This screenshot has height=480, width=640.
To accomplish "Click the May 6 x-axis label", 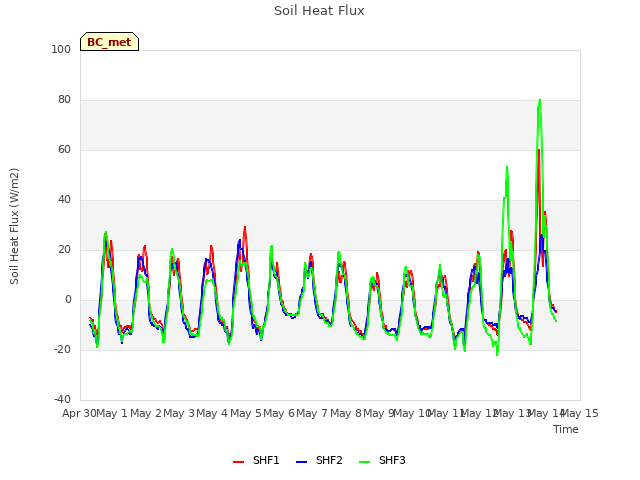I will (279, 413).
